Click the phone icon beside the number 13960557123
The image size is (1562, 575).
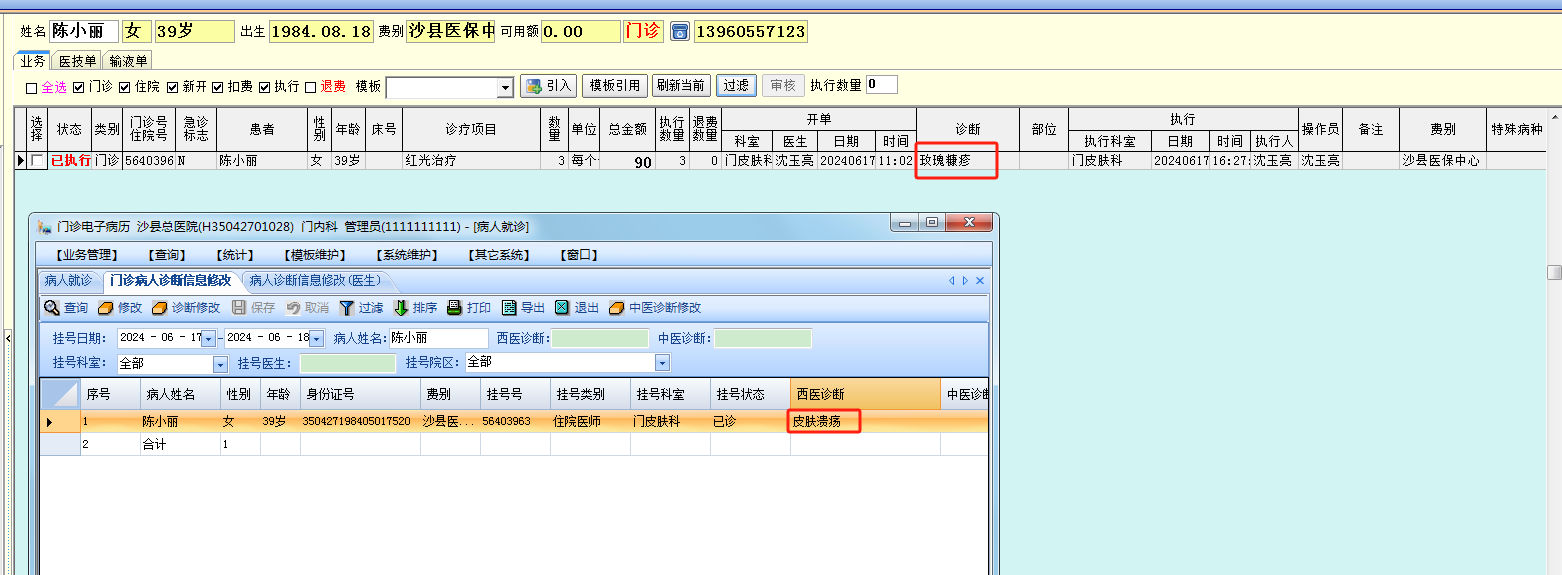(679, 32)
